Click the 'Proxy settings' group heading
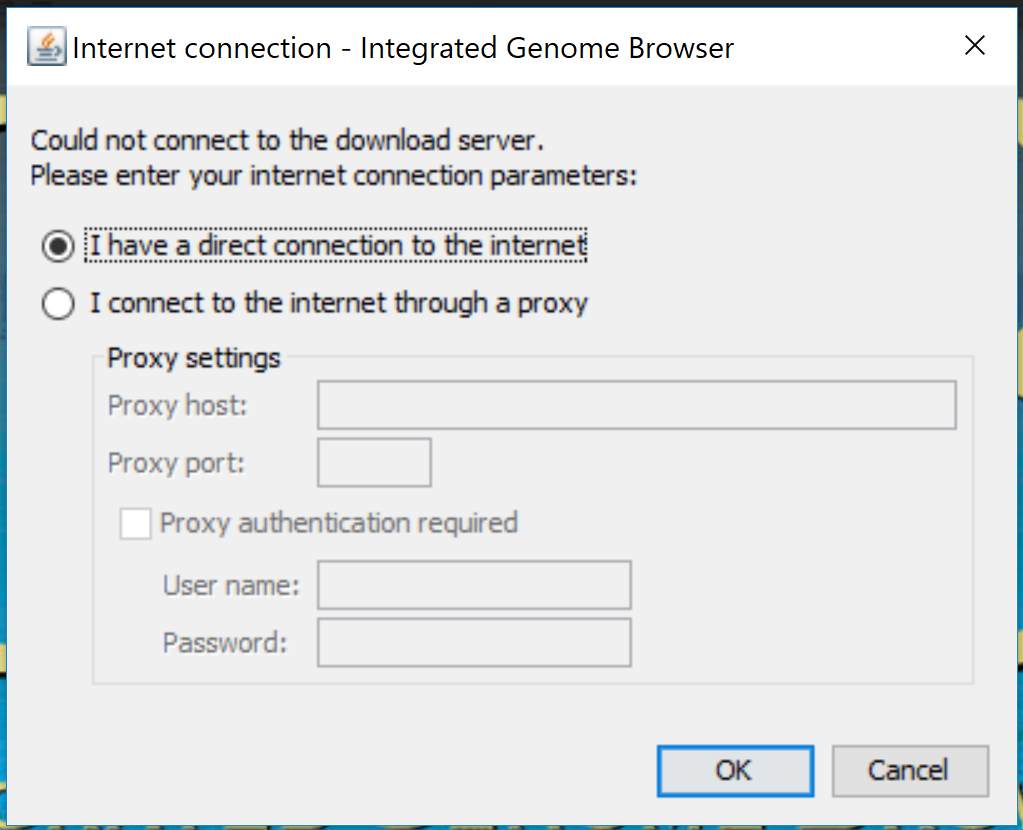The height and width of the screenshot is (830, 1023). [194, 358]
